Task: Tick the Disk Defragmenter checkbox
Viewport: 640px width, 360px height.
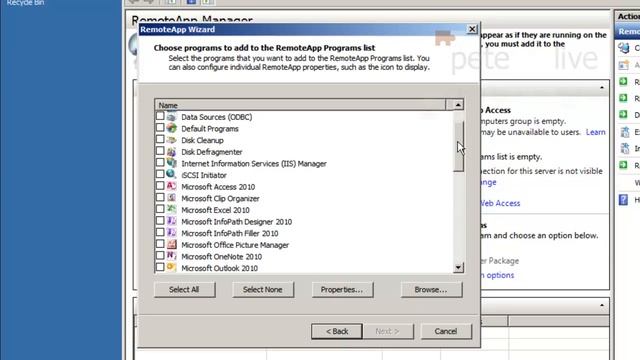Action: (x=160, y=151)
